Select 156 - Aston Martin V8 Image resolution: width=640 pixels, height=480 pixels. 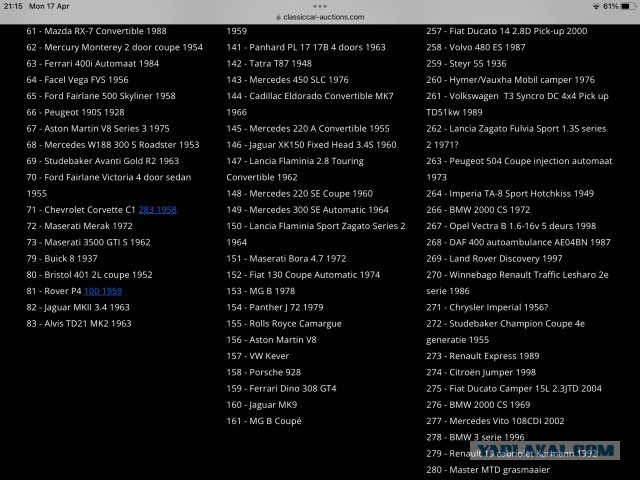(x=271, y=340)
